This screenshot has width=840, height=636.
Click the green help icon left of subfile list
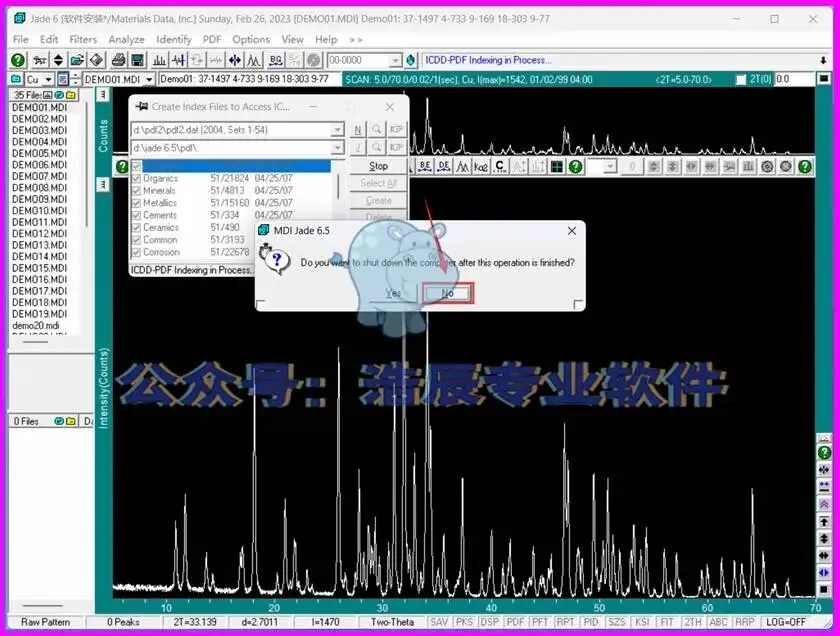point(122,167)
